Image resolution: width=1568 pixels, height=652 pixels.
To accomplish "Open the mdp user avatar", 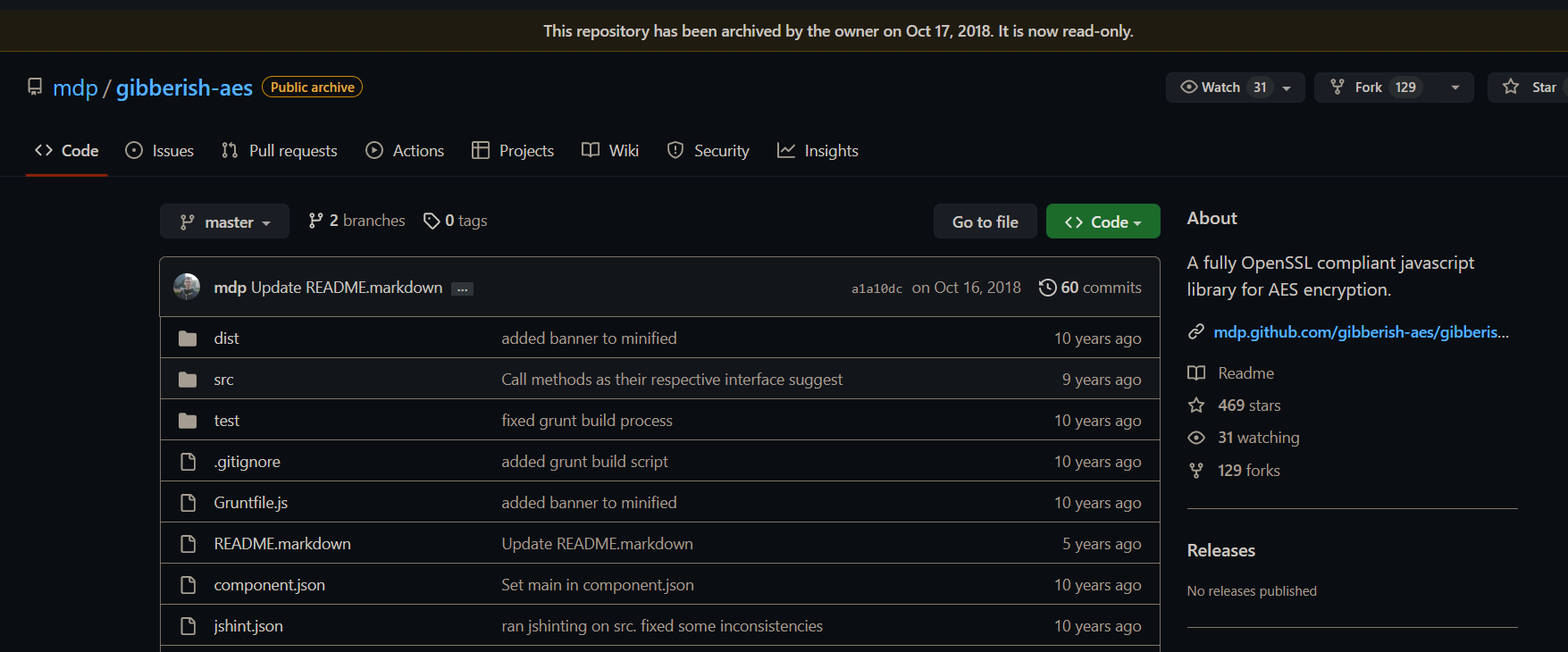I will pos(187,287).
